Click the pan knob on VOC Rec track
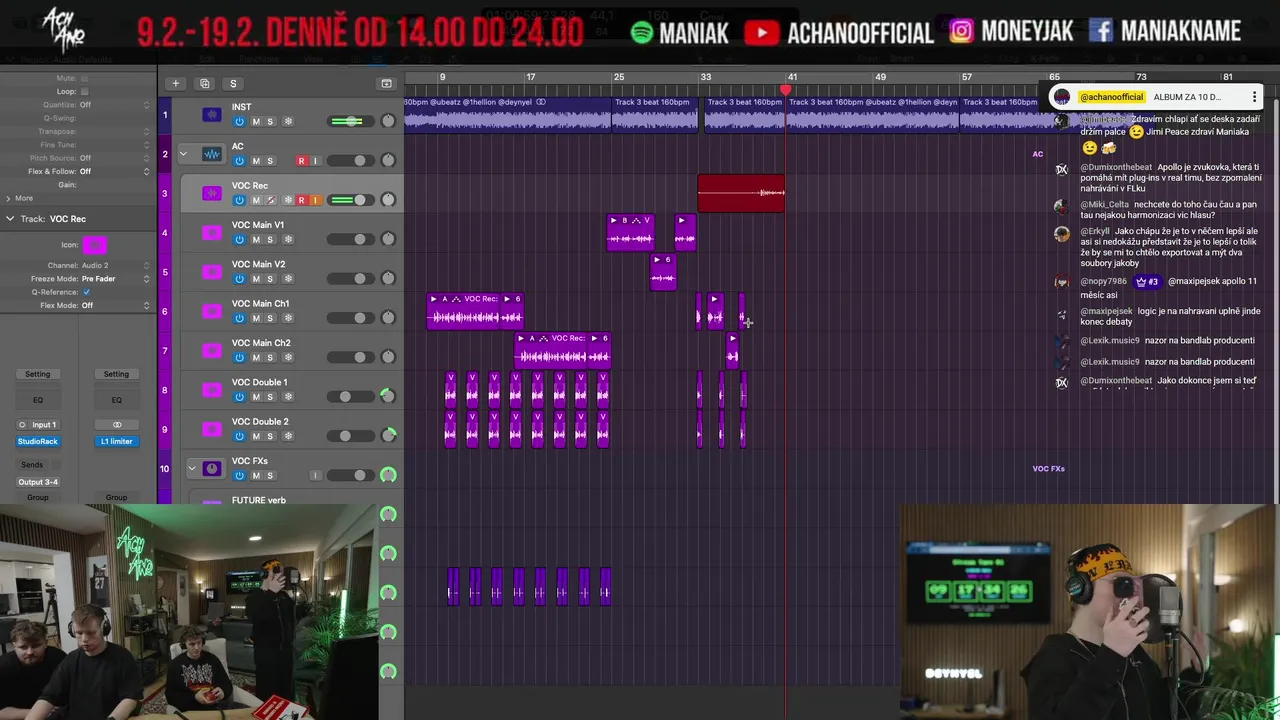The width and height of the screenshot is (1280, 720). pyautogui.click(x=388, y=200)
